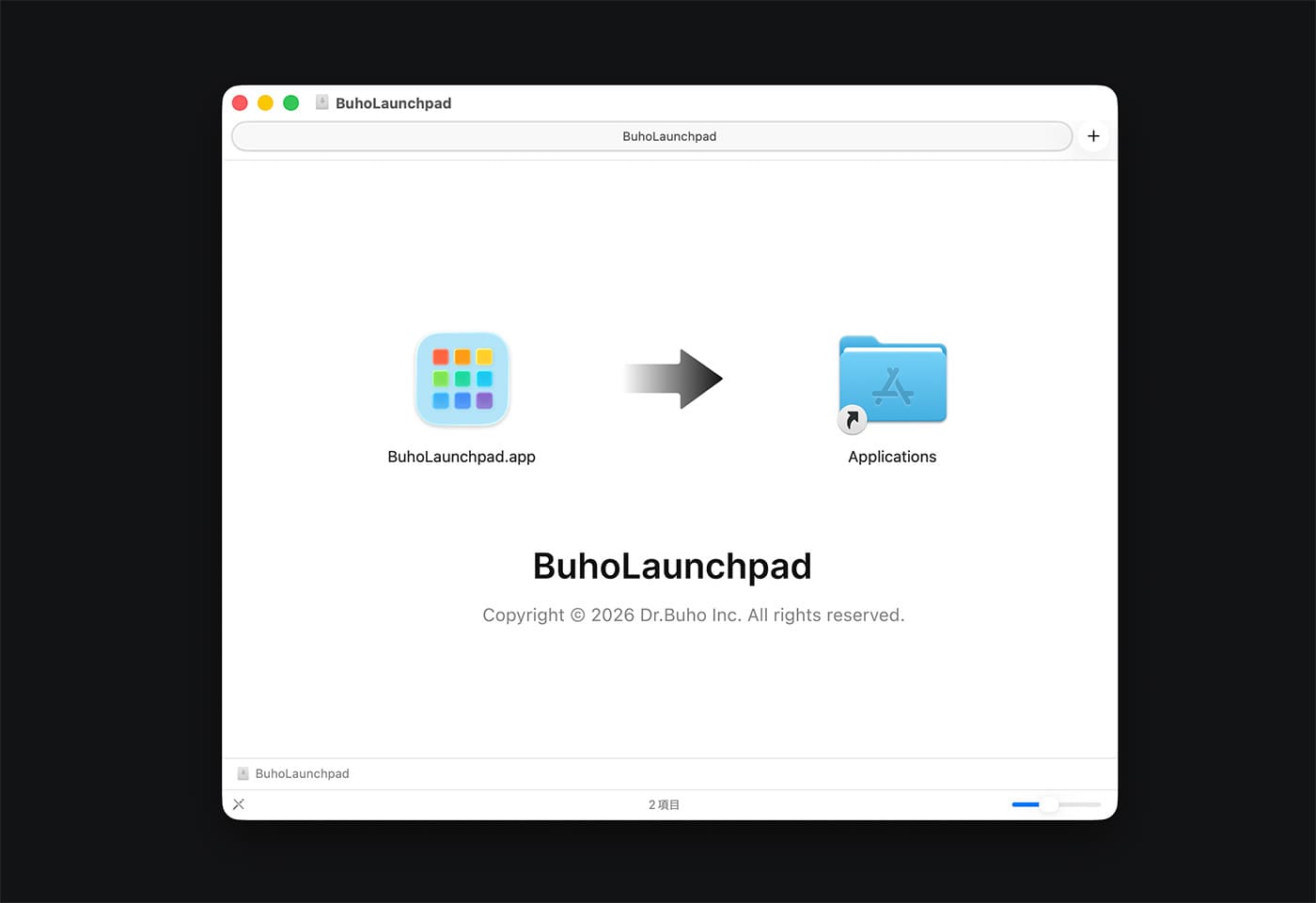The width and height of the screenshot is (1316, 903).
Task: Select the BuhoLaunchpad.app icon
Action: click(462, 380)
